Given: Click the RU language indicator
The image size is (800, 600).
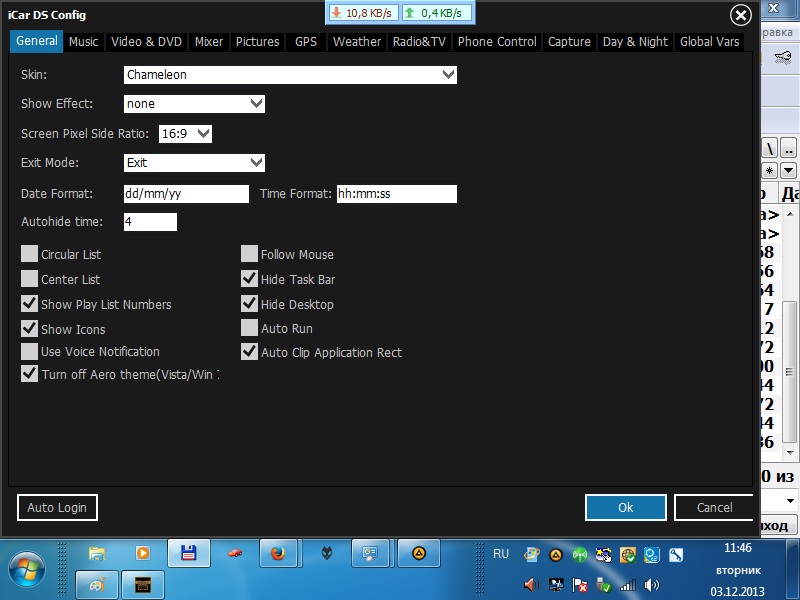Looking at the screenshot, I should pyautogui.click(x=501, y=553).
